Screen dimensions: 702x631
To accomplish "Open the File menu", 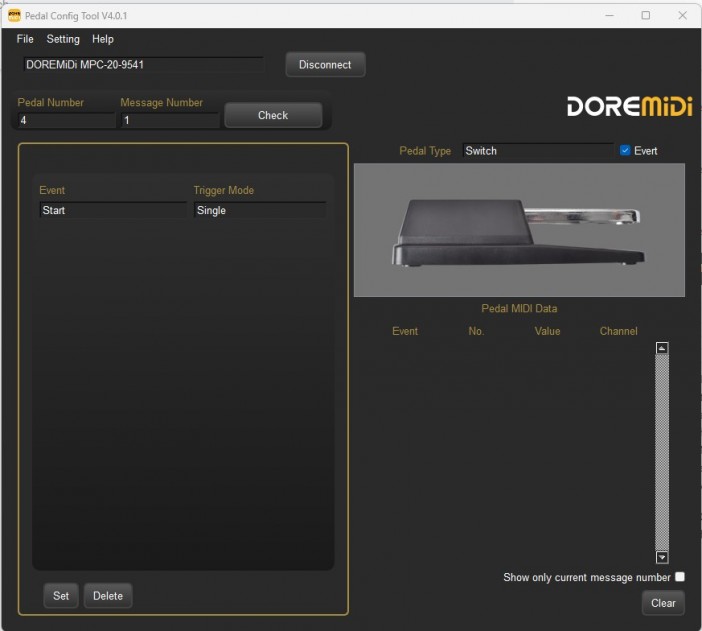I will (x=25, y=39).
